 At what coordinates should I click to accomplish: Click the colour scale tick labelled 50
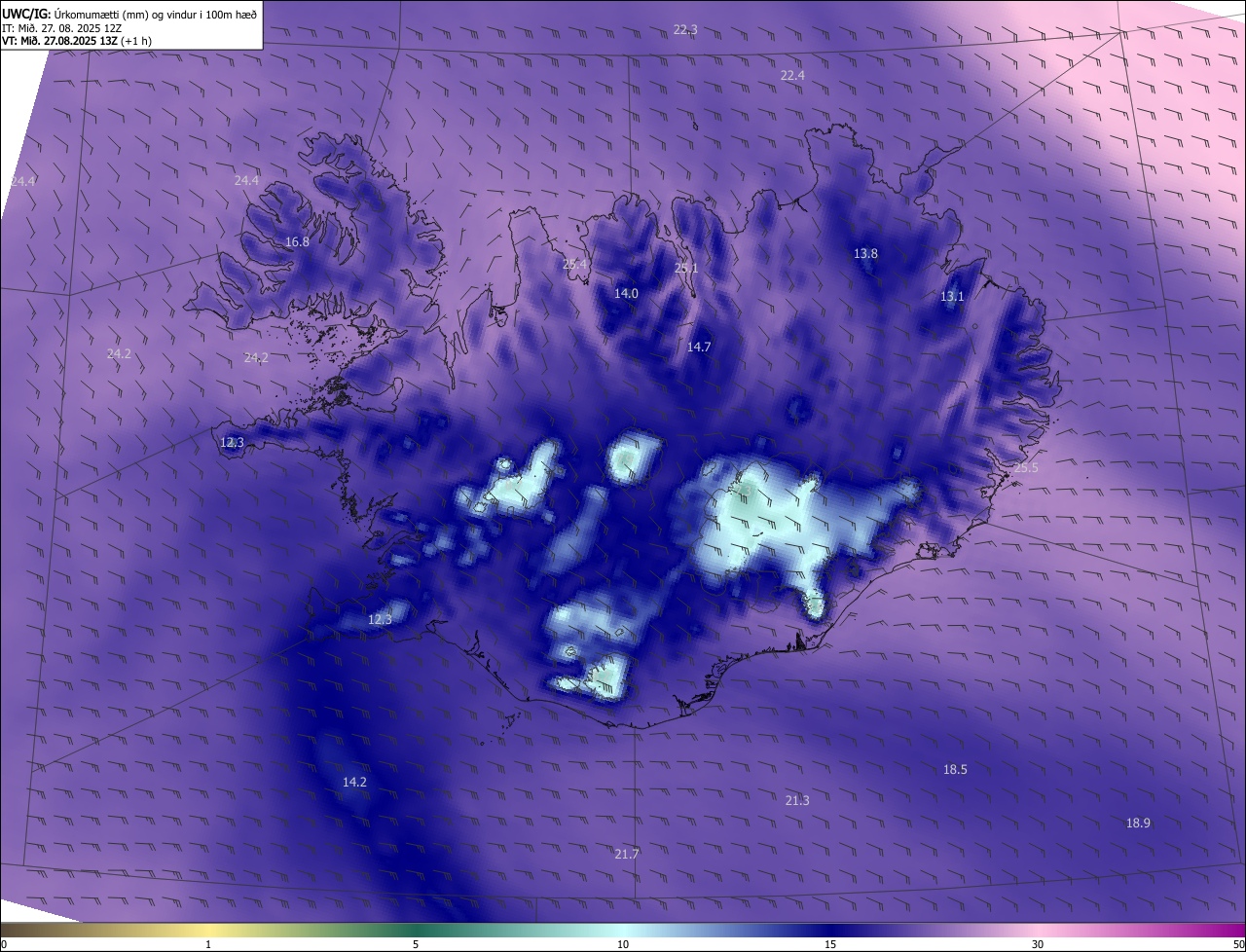tap(1238, 945)
